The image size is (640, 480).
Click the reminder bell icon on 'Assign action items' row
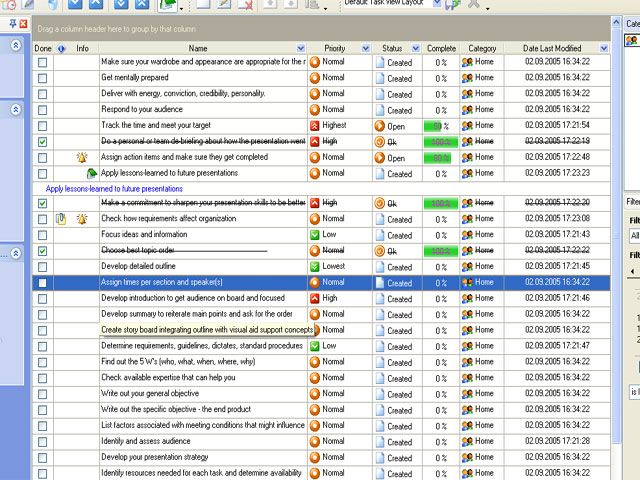pos(82,158)
